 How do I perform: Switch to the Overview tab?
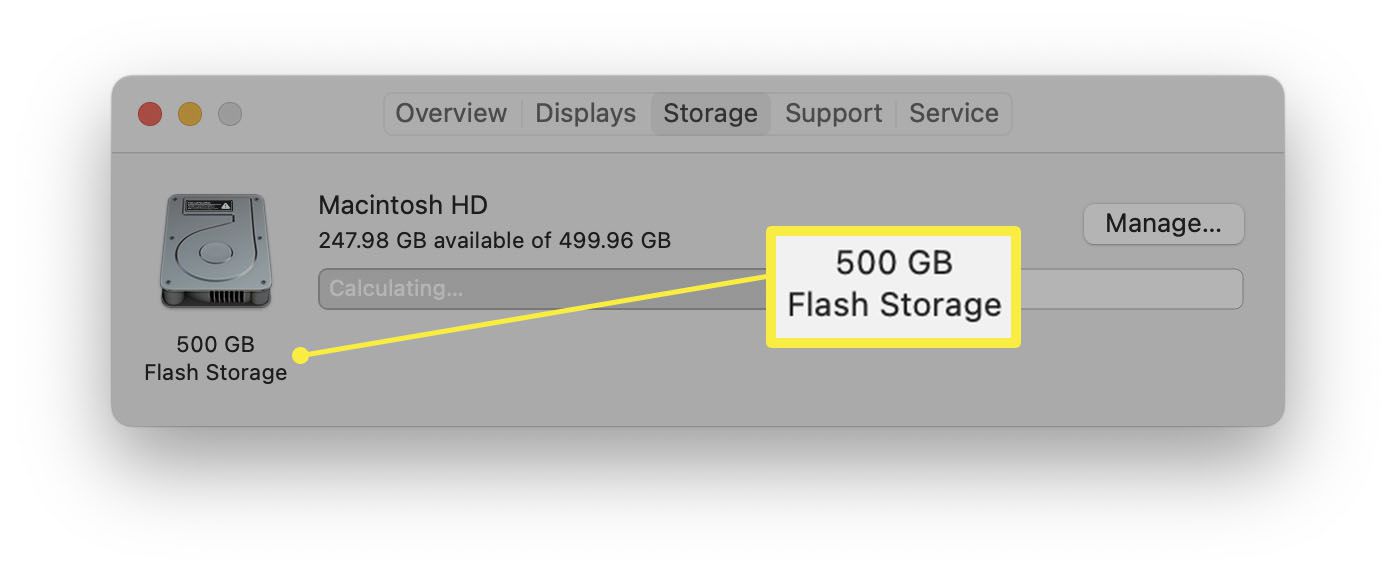click(451, 114)
